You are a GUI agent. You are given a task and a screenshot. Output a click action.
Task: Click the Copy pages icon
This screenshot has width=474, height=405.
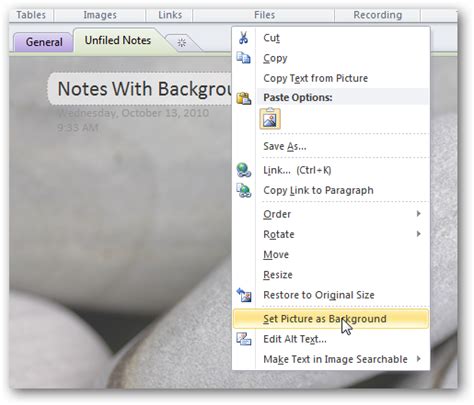tap(243, 58)
